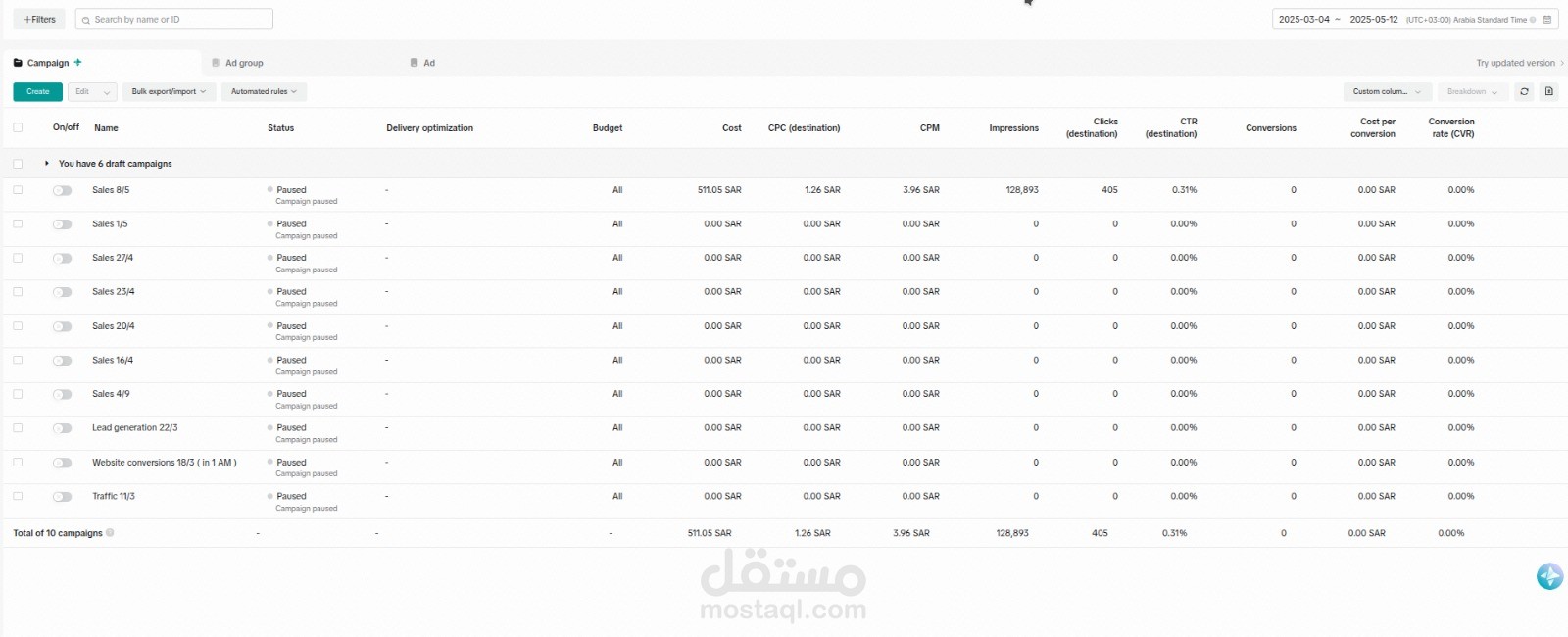Click the end date 2025-05-12

(x=1374, y=19)
